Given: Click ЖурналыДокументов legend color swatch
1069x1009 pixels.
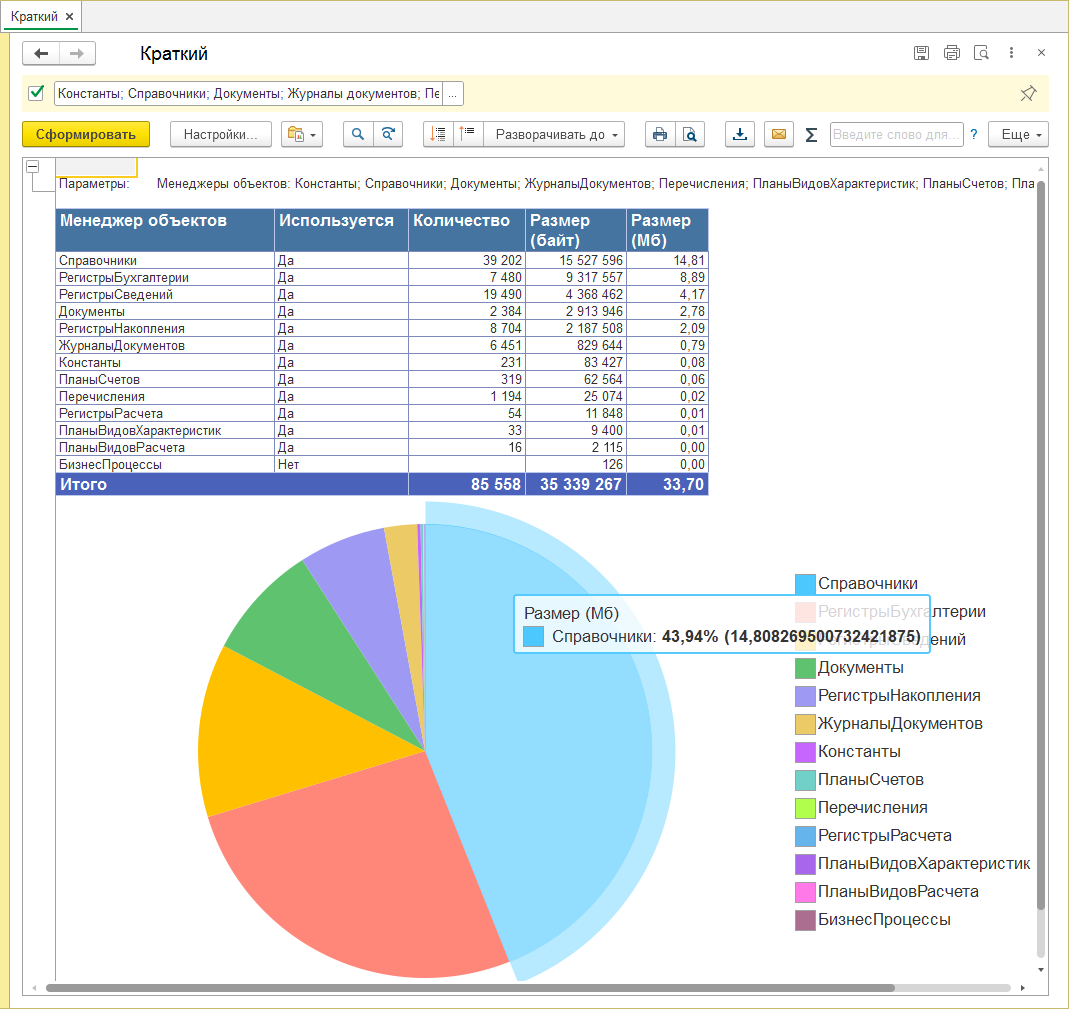Looking at the screenshot, I should pos(806,724).
